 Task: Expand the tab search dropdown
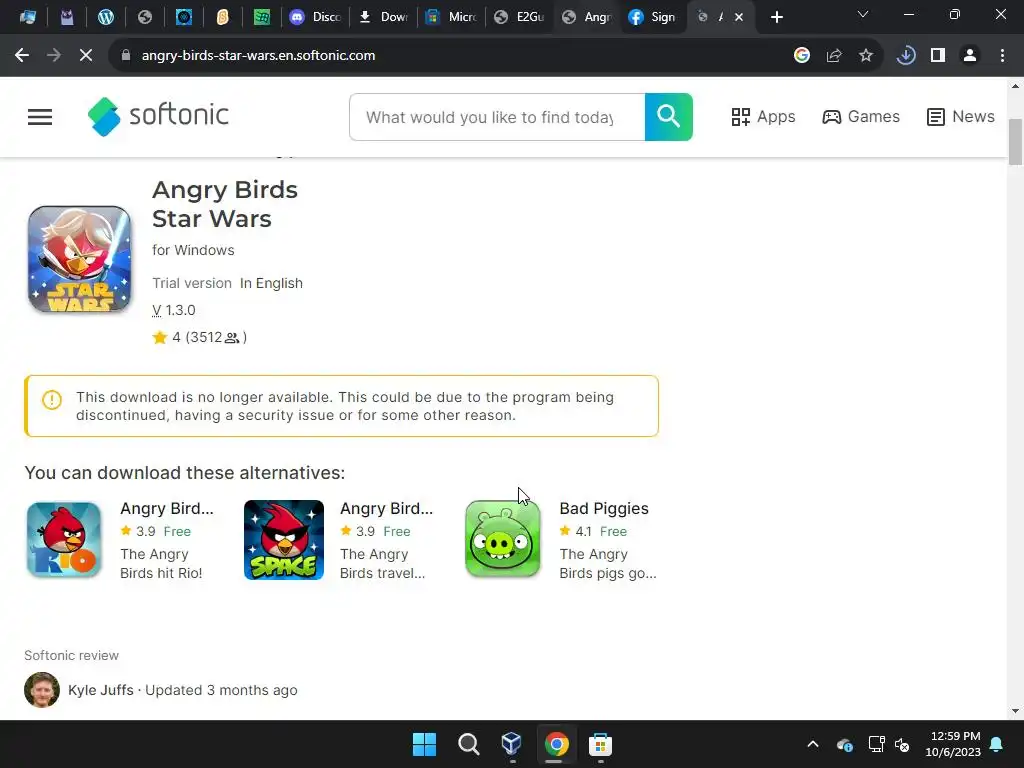(863, 14)
